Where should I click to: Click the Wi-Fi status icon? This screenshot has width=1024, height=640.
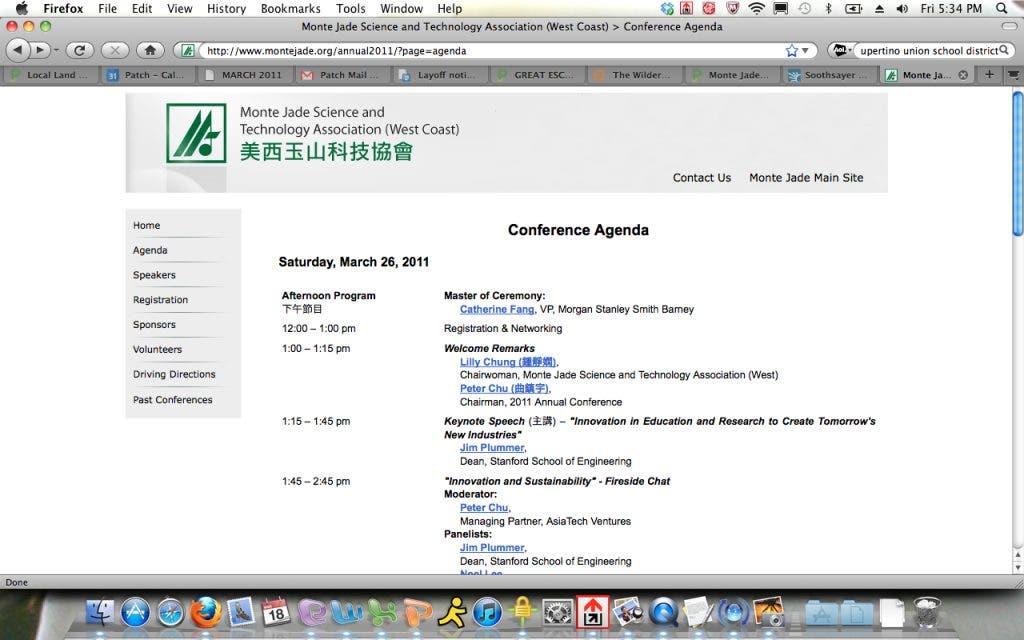[756, 8]
